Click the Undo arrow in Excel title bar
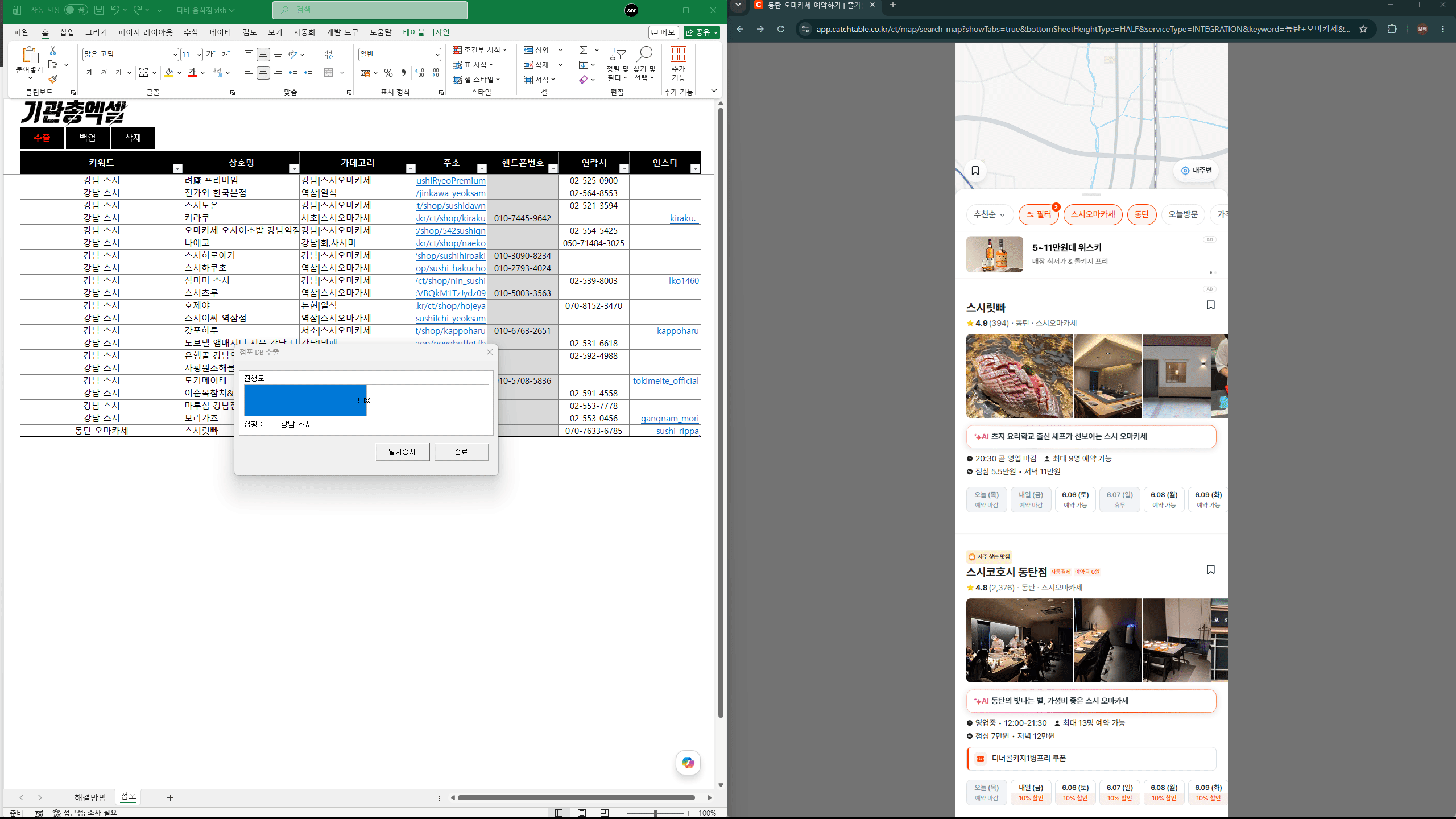The image size is (1456, 819). point(115,10)
